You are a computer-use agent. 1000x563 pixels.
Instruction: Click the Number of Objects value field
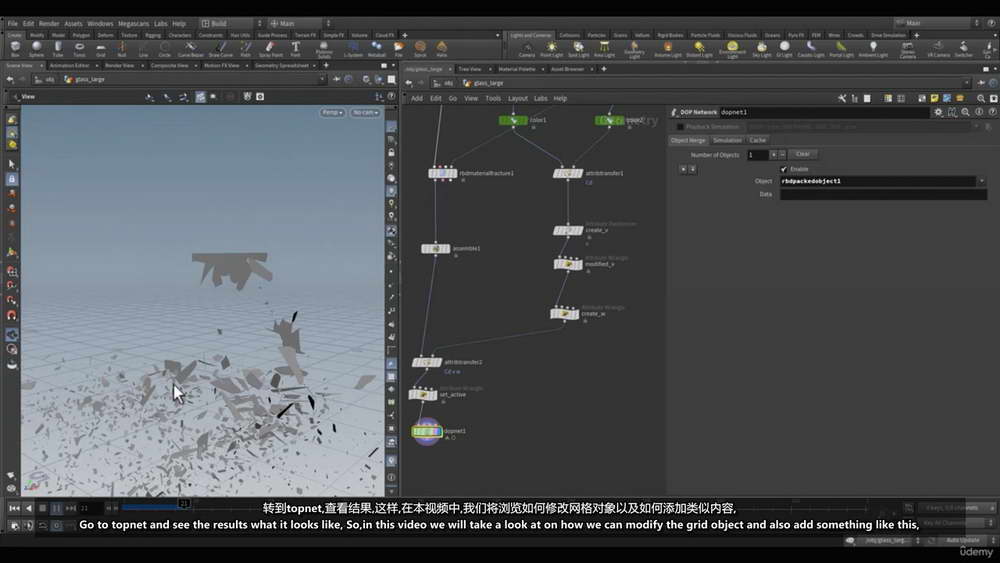click(758, 154)
